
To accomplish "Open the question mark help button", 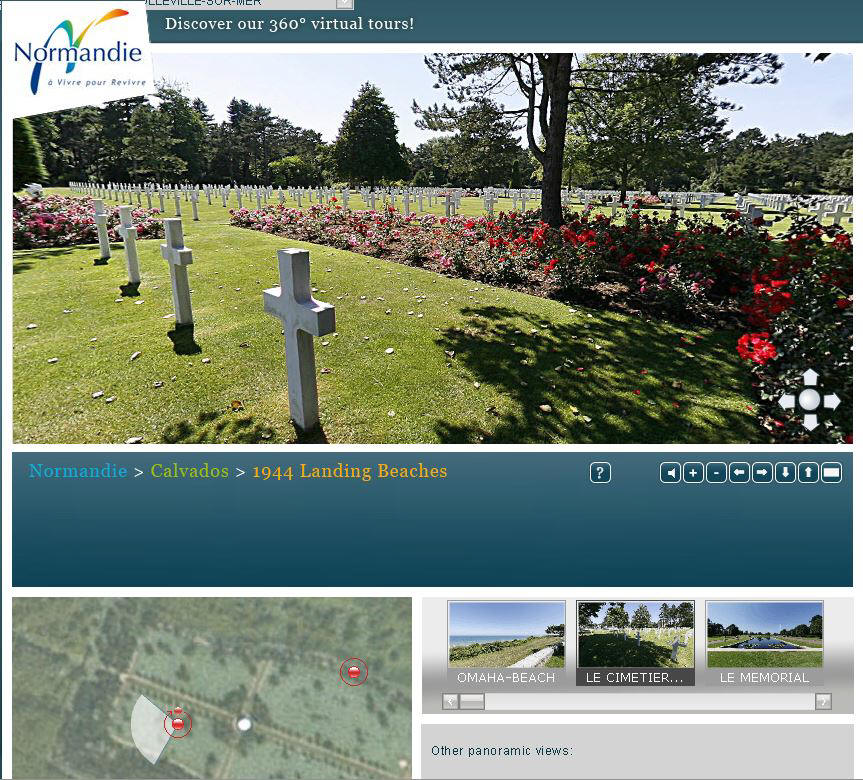I will coord(600,472).
